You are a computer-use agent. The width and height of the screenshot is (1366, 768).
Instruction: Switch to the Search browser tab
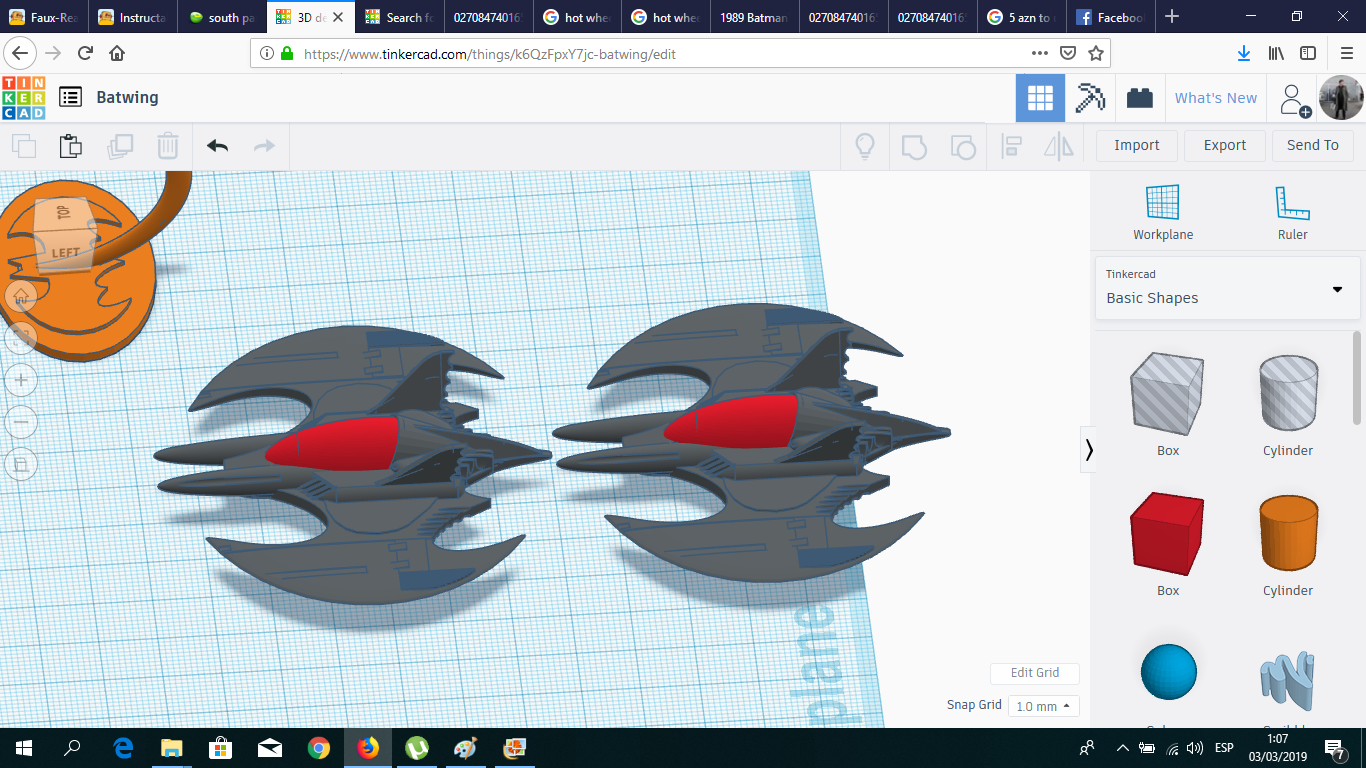(x=400, y=17)
